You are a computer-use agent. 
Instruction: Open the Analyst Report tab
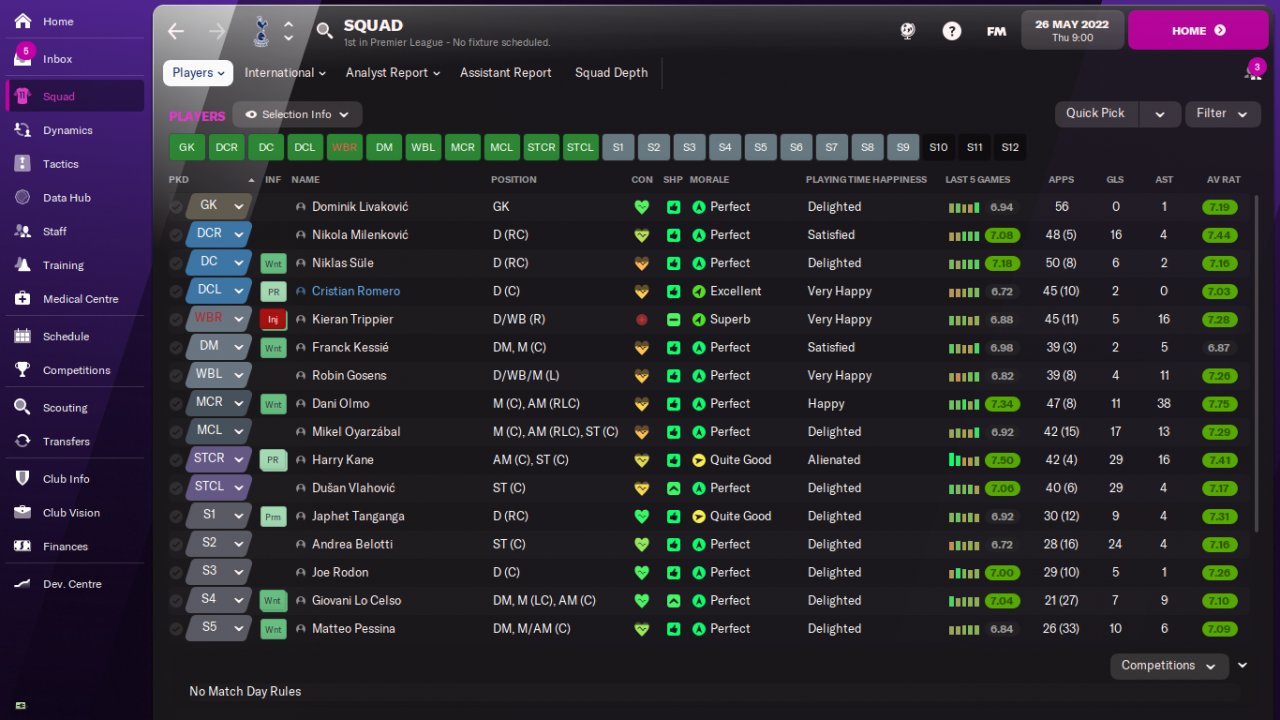pyautogui.click(x=393, y=73)
